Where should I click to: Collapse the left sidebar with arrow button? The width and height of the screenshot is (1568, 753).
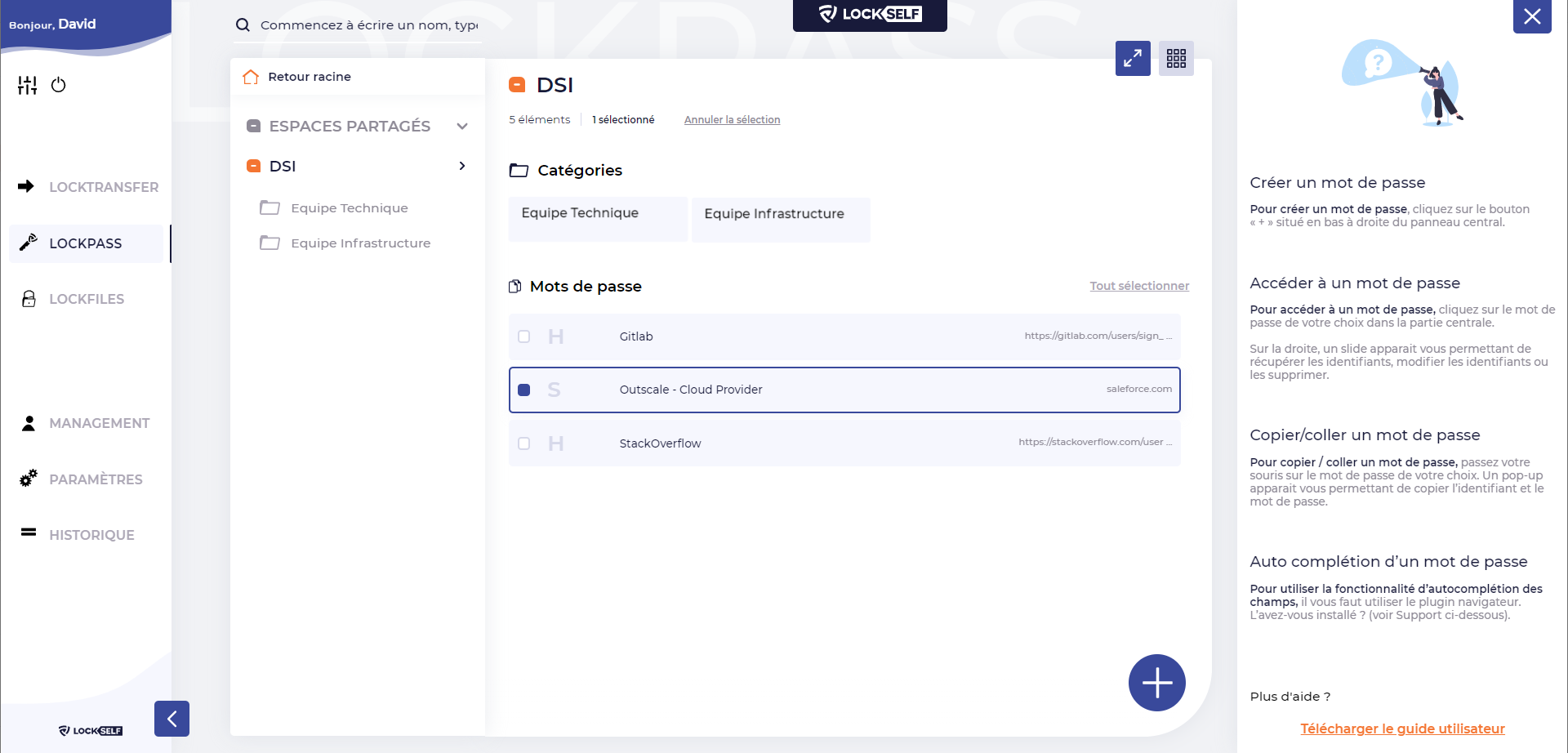171,719
